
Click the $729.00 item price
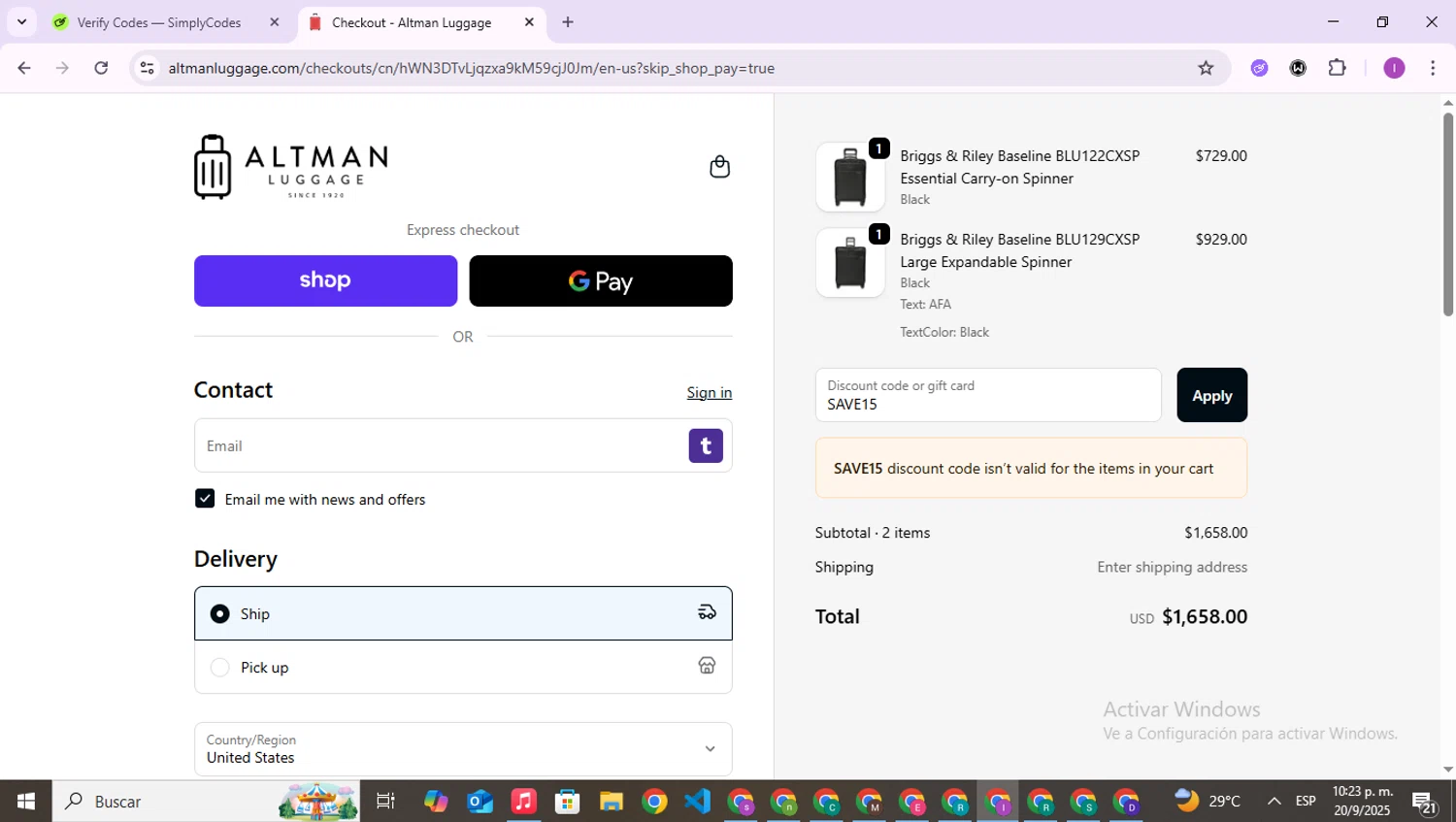point(1221,155)
